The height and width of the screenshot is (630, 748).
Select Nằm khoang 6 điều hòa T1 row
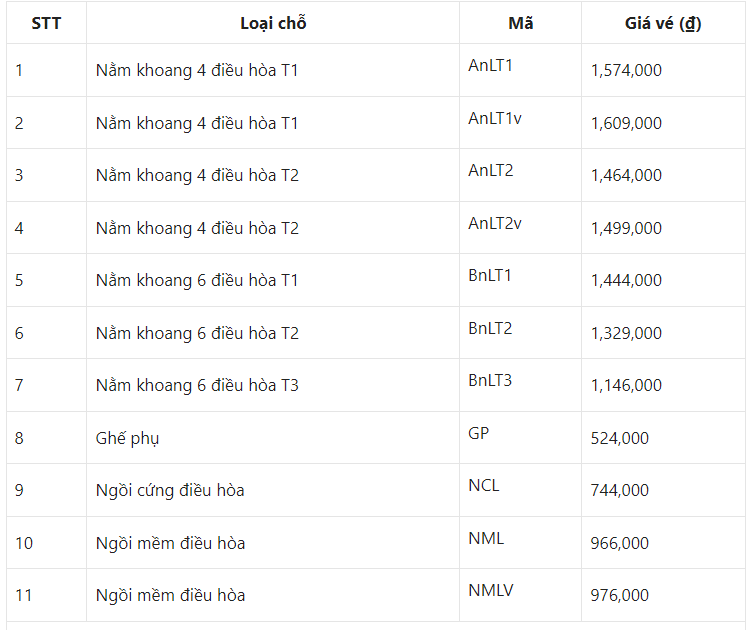(x=376, y=280)
